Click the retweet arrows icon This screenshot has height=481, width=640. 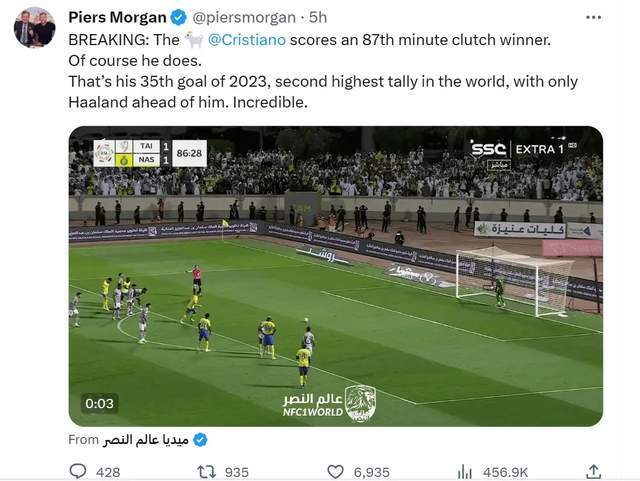(207, 472)
